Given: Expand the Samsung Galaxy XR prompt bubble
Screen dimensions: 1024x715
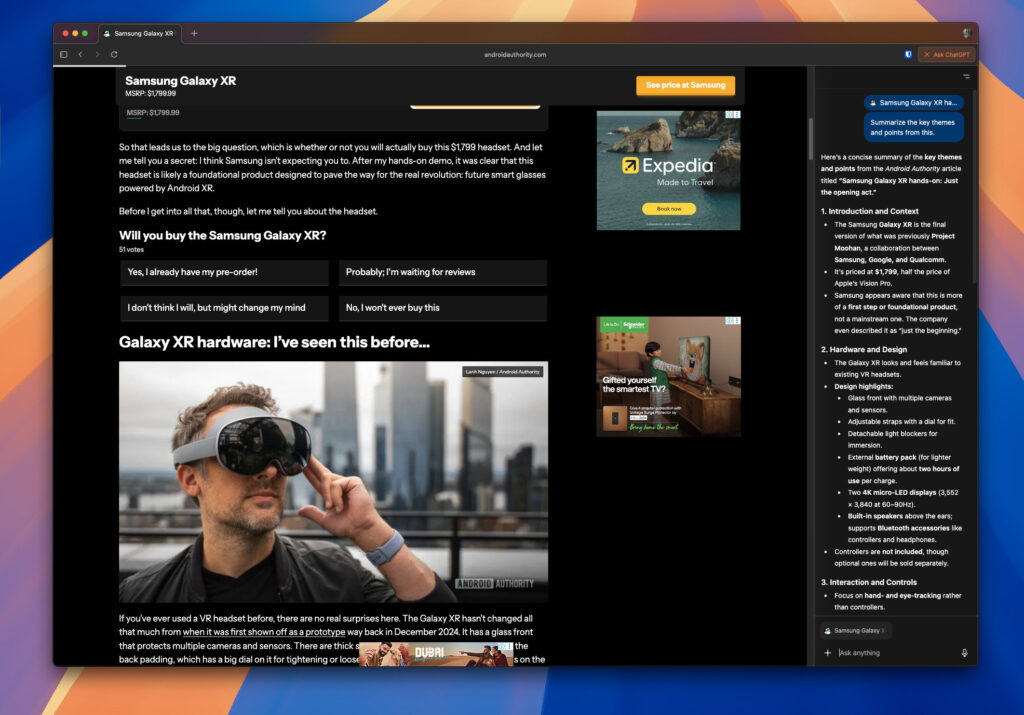Looking at the screenshot, I should [912, 103].
